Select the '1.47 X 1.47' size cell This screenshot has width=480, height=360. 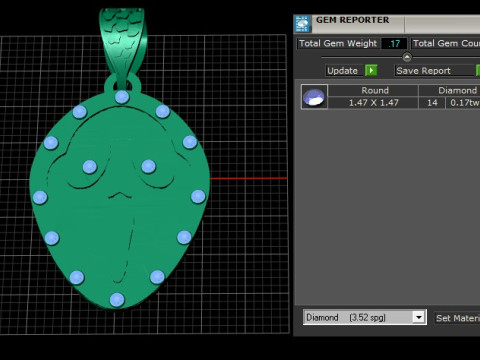click(373, 103)
